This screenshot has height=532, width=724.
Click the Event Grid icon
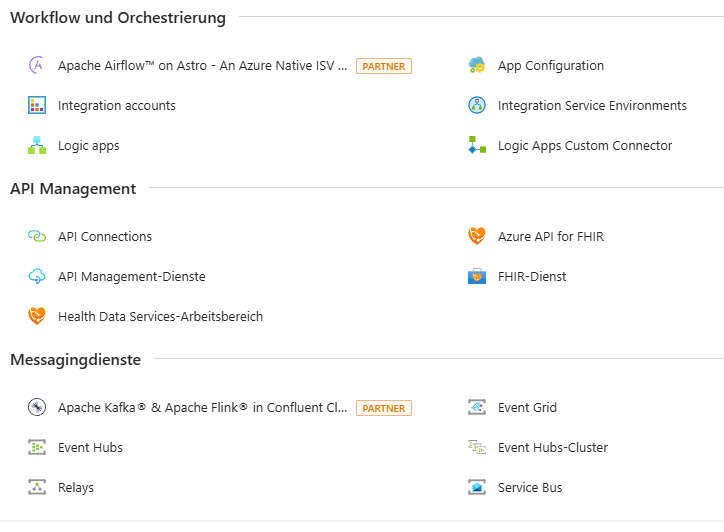477,408
